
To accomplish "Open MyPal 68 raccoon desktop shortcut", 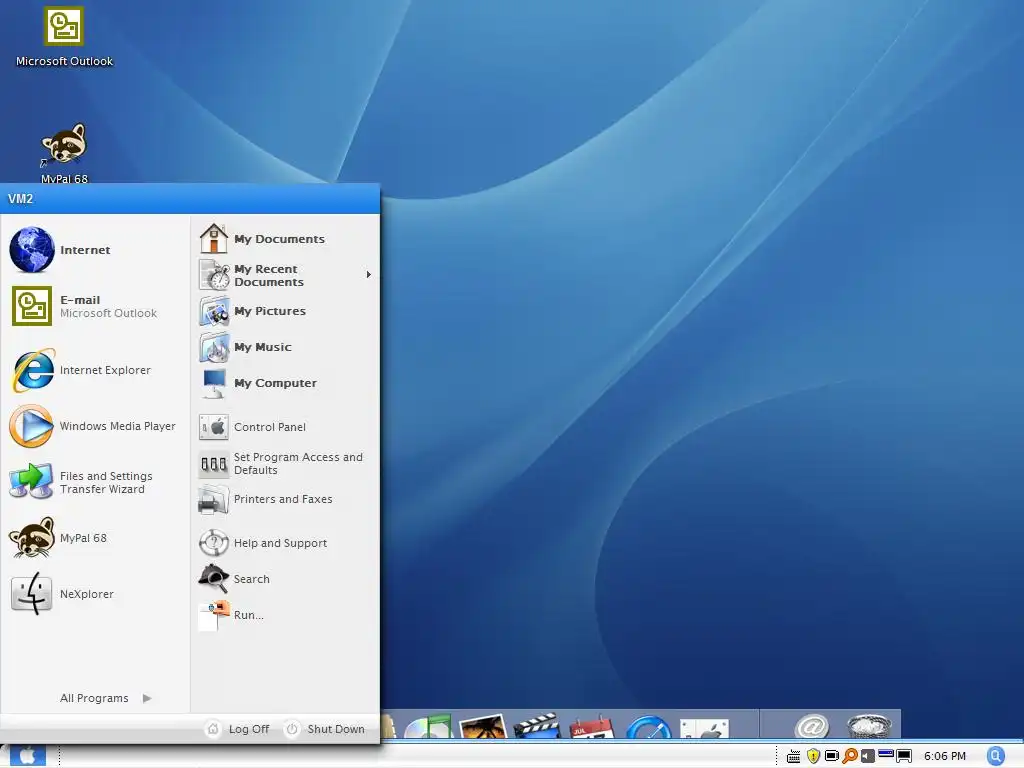I will [x=64, y=153].
